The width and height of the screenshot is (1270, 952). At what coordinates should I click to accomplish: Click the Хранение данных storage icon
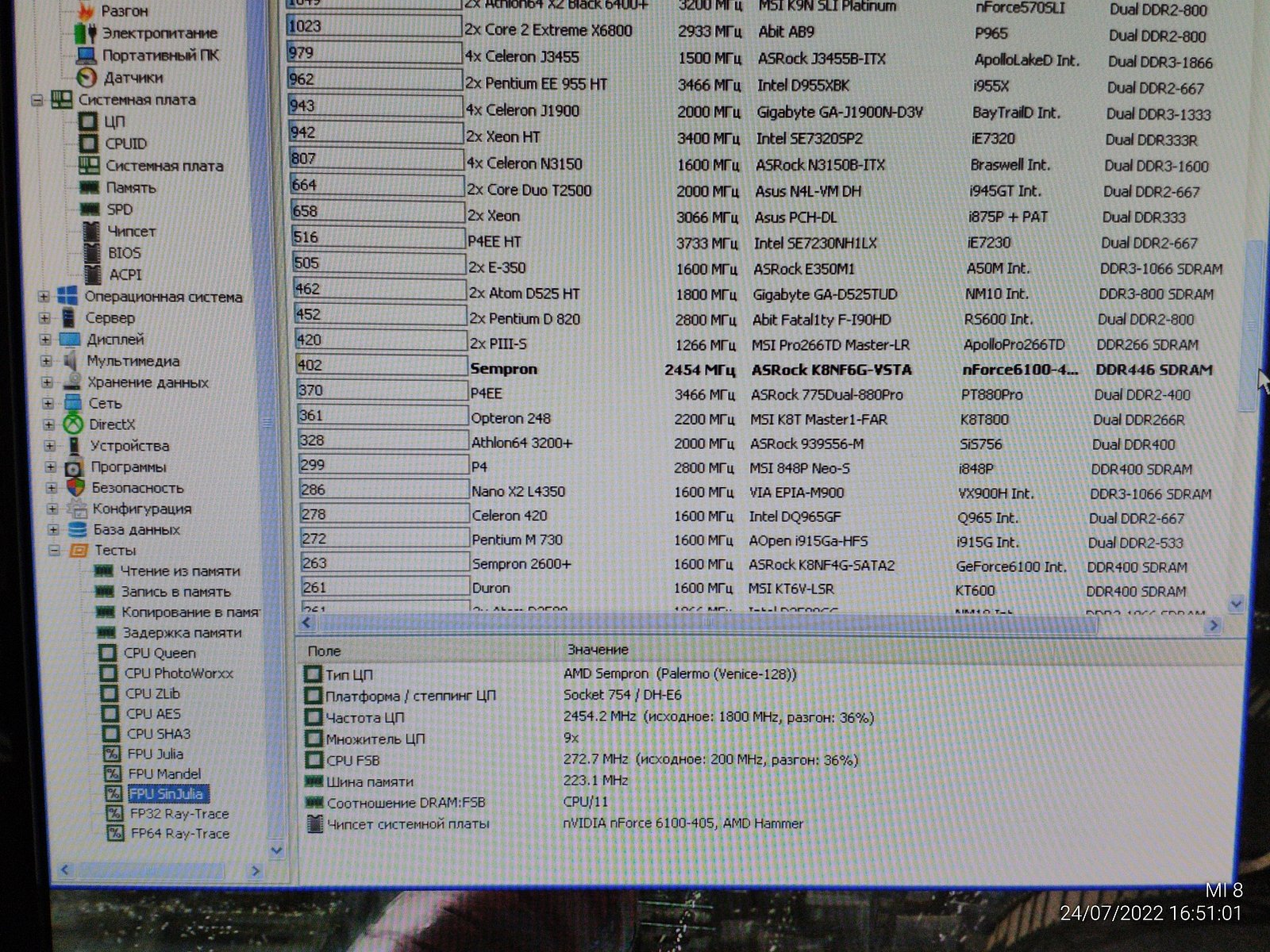click(71, 382)
